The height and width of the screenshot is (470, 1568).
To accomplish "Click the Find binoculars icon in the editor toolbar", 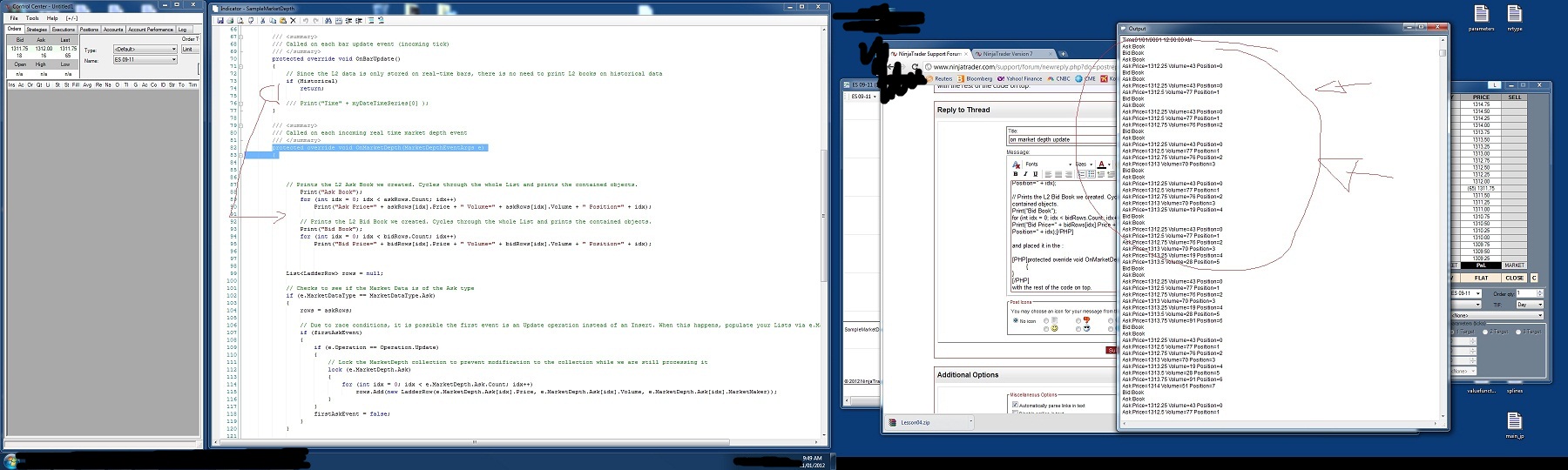I will coord(328,20).
